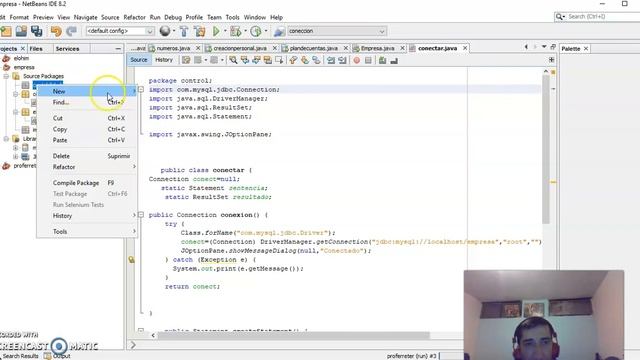Toggle Rectangular Selection mode

[x=279, y=60]
